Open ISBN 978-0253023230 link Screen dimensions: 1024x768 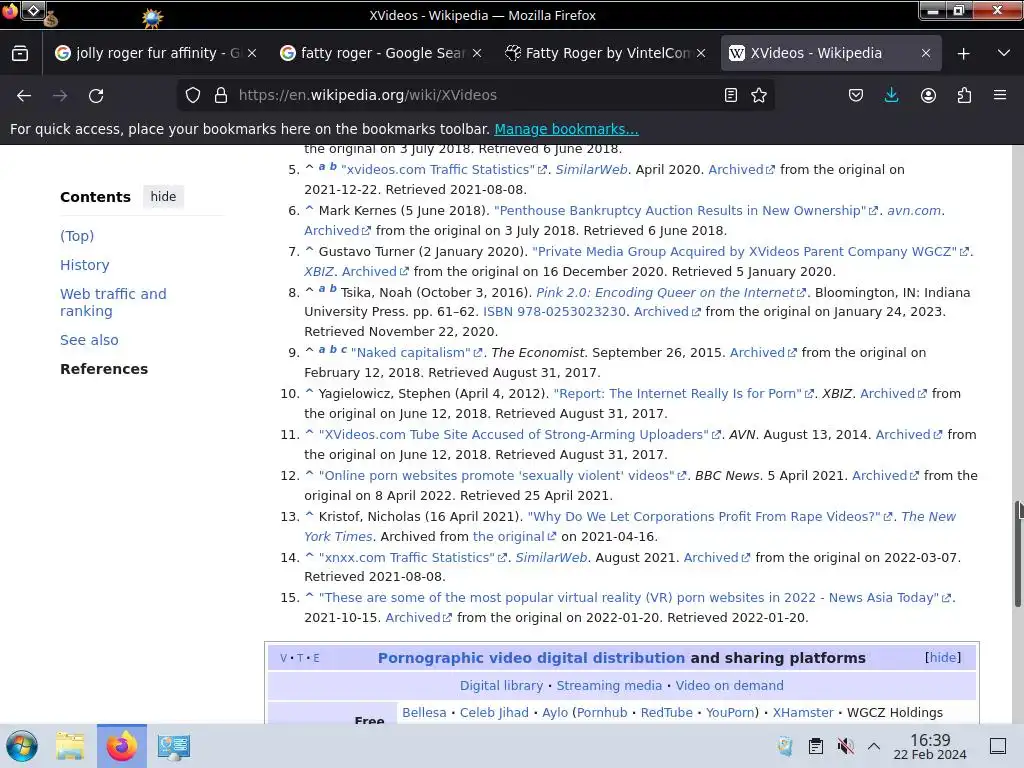point(554,312)
